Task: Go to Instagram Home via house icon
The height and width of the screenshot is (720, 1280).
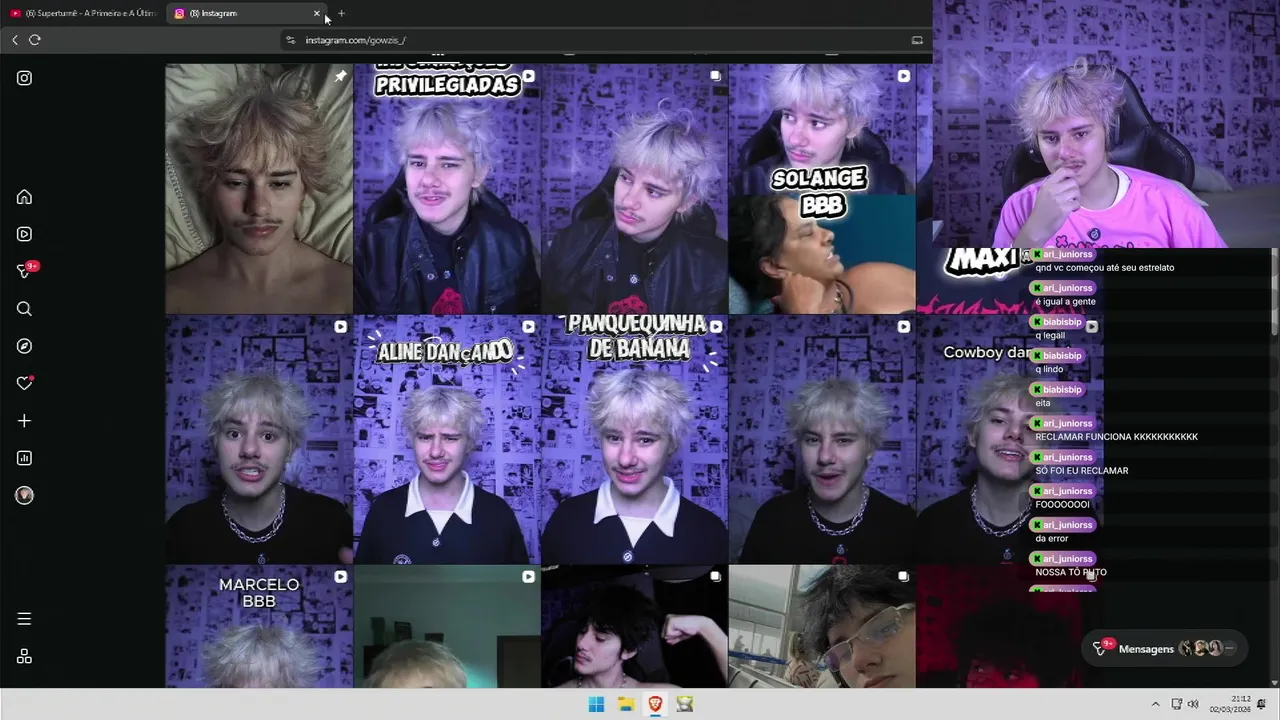Action: tap(24, 197)
